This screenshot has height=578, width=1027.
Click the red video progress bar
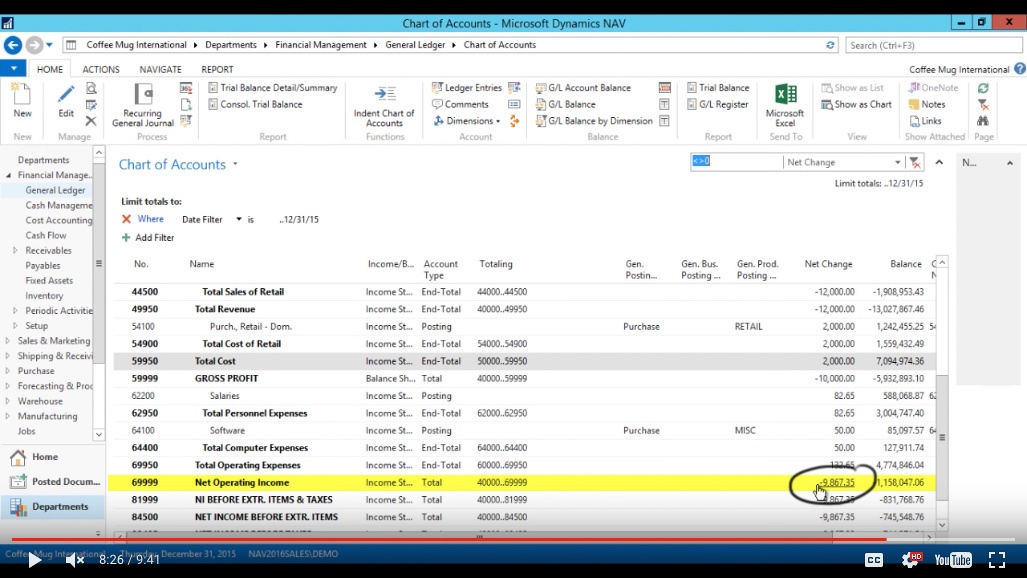(449, 539)
